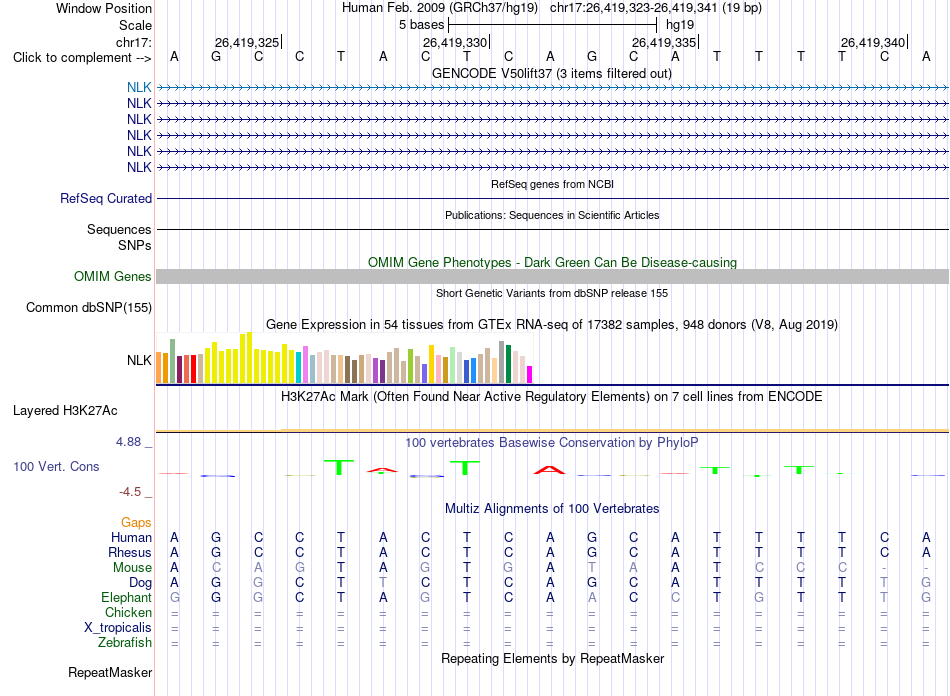Open 'Publications: Sequences in Scientific Articles' title
Screen dimensions: 950x696
(x=552, y=215)
